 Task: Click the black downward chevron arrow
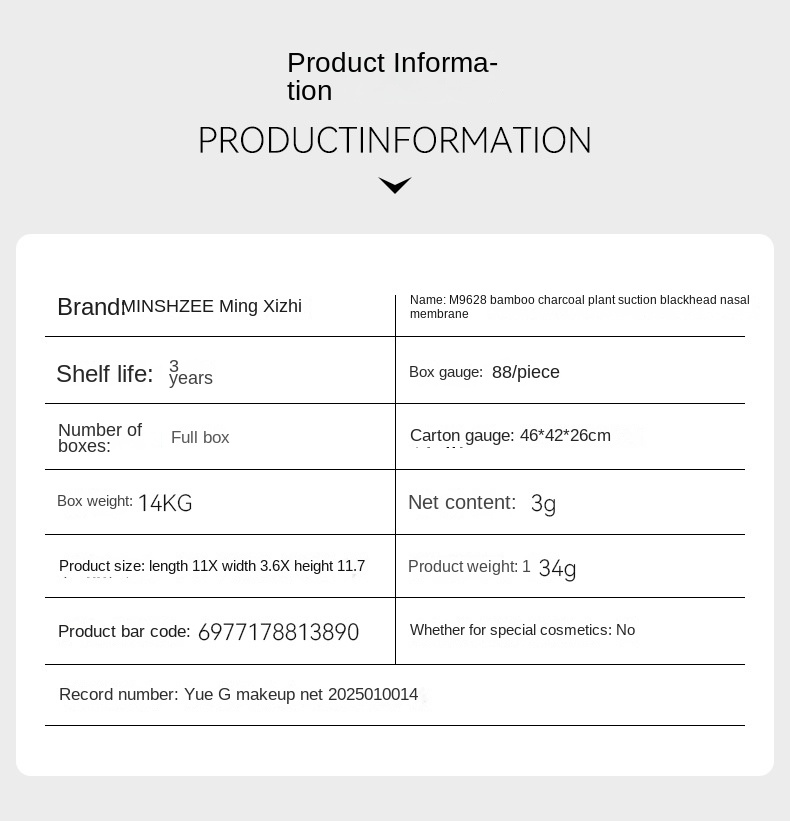(x=395, y=185)
